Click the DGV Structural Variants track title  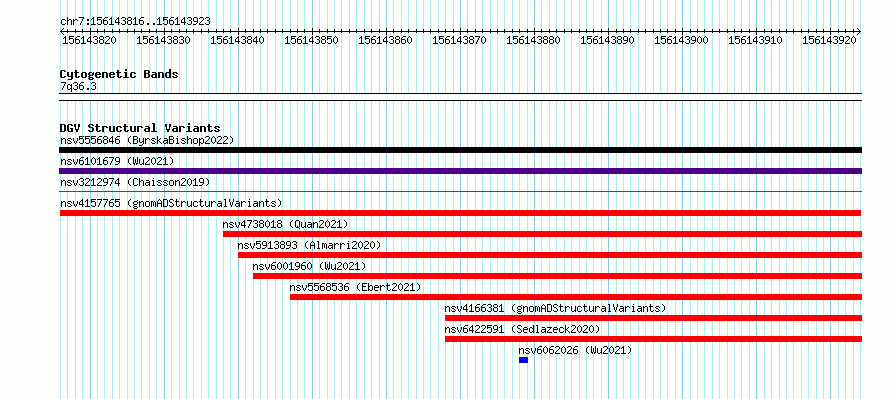coord(140,128)
